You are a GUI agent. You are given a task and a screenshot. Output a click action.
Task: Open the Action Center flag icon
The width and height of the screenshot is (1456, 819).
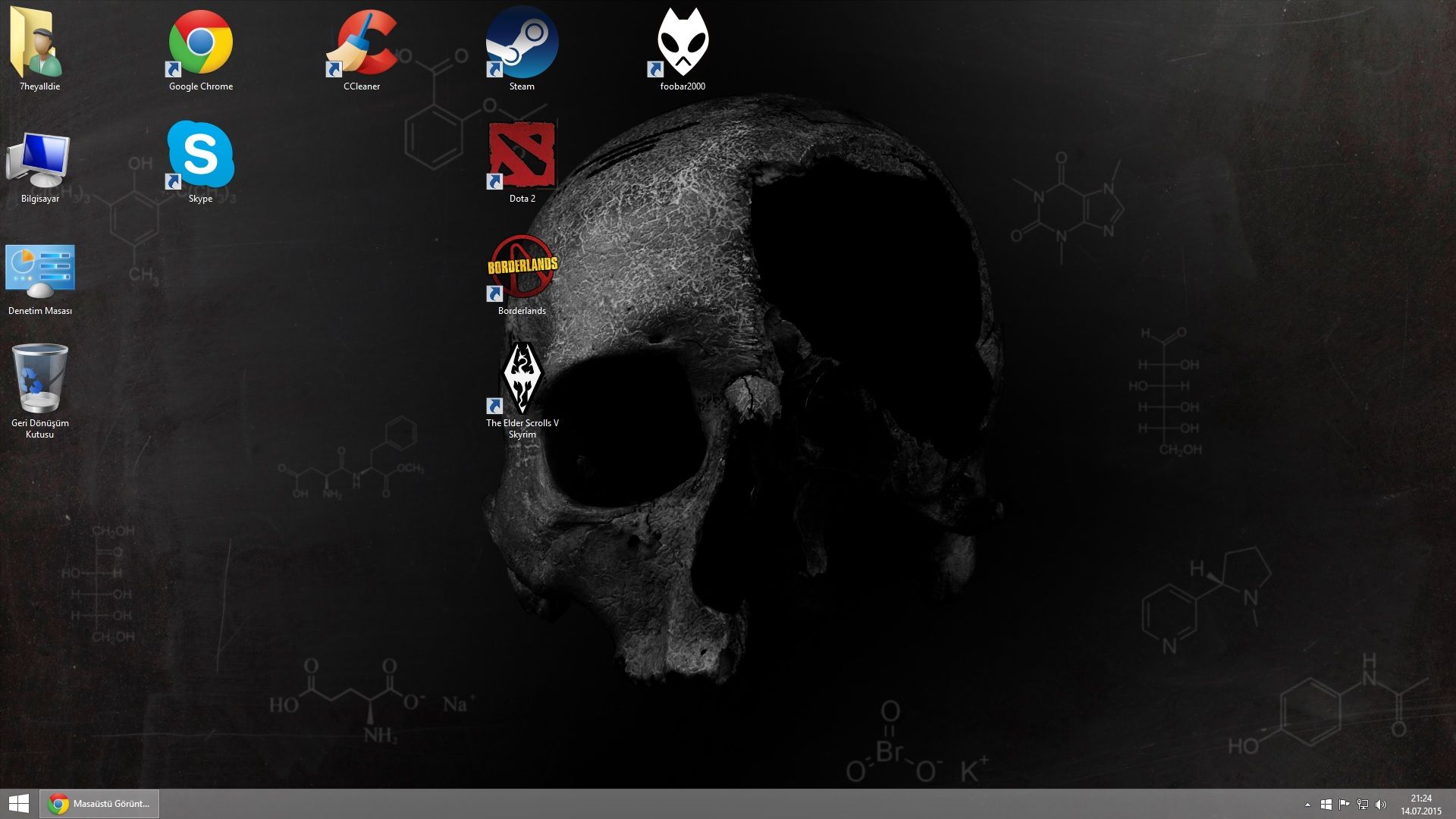pos(1344,805)
